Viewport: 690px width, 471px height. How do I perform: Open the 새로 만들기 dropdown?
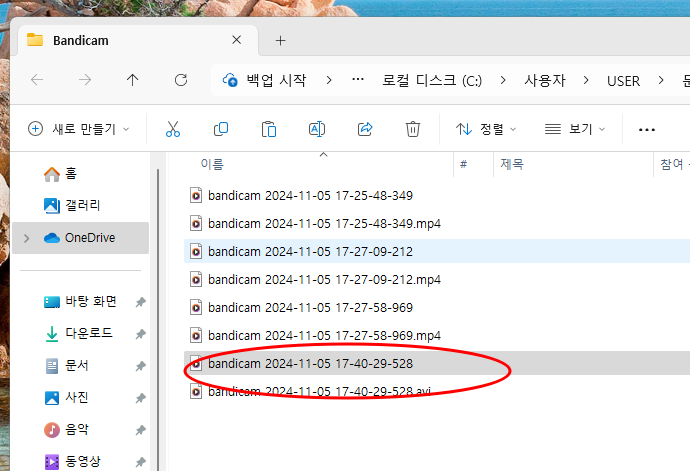[78, 129]
